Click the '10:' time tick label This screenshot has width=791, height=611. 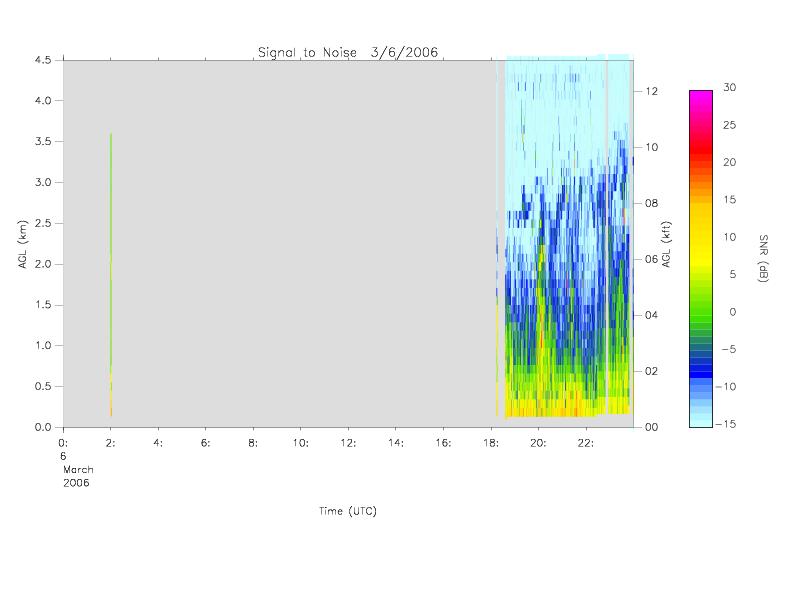pos(301,443)
